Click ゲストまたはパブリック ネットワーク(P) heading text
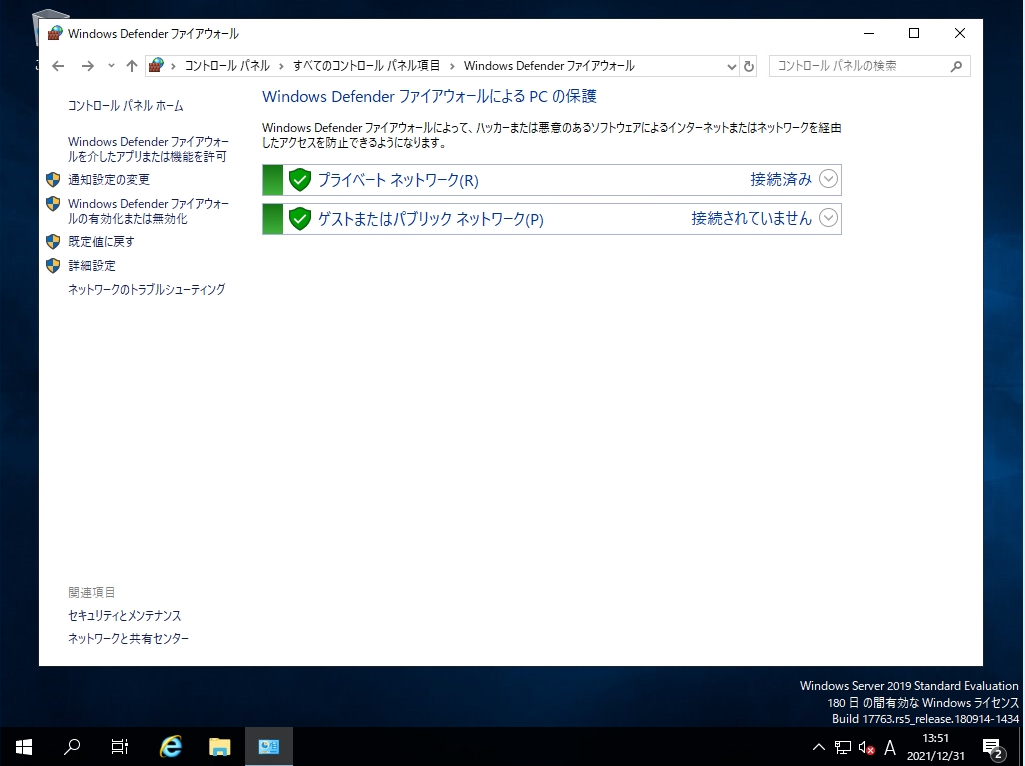 coord(431,219)
